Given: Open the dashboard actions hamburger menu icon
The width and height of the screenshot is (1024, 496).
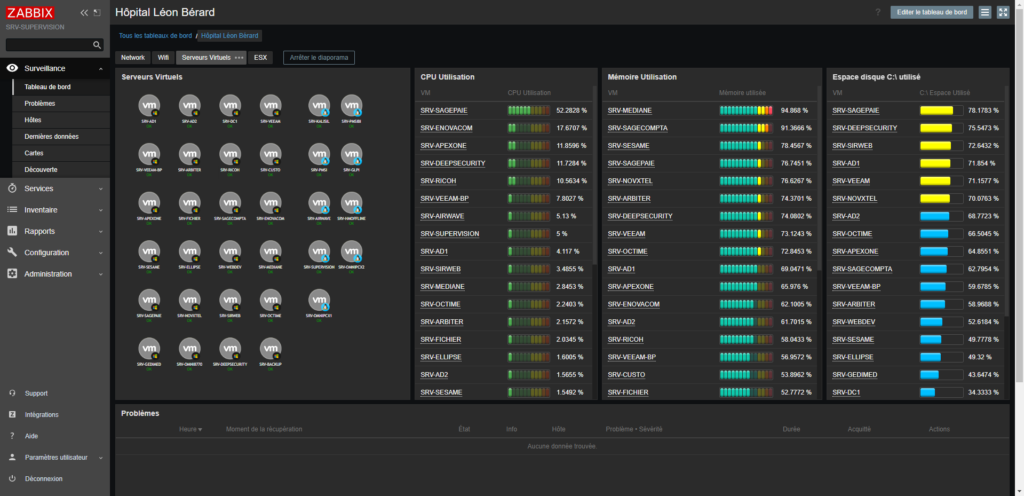Looking at the screenshot, I should pyautogui.click(x=985, y=12).
